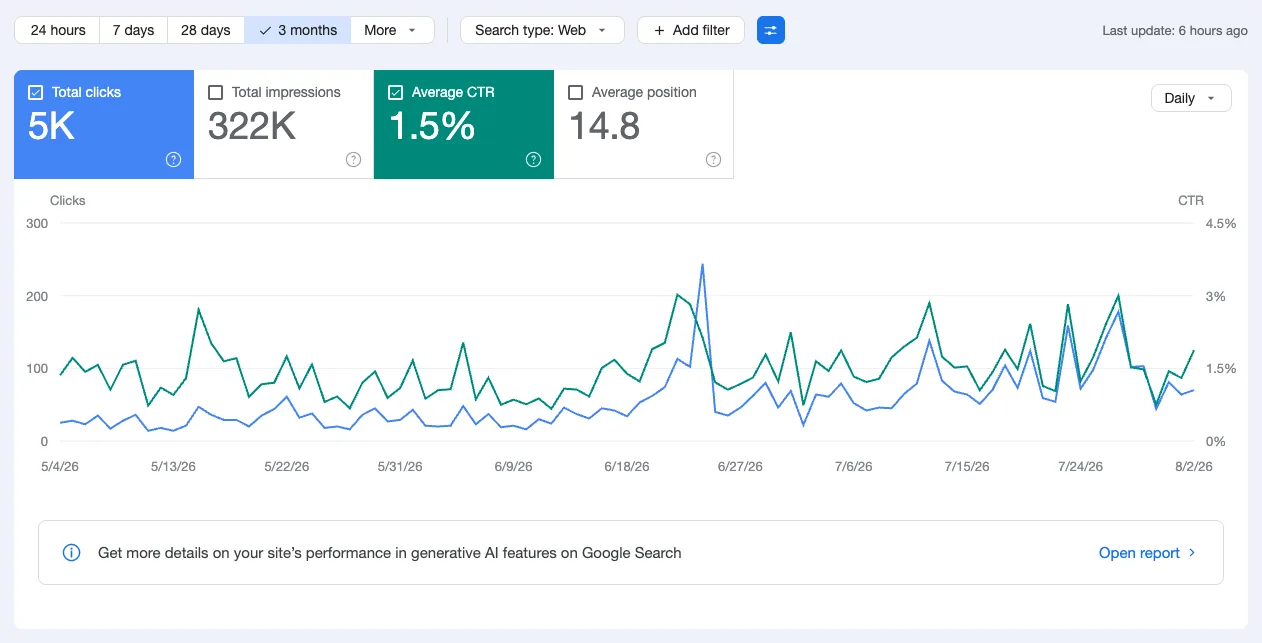Toggle the Total clicks checkbox
Viewport: 1262px width, 643px height.
(35, 92)
